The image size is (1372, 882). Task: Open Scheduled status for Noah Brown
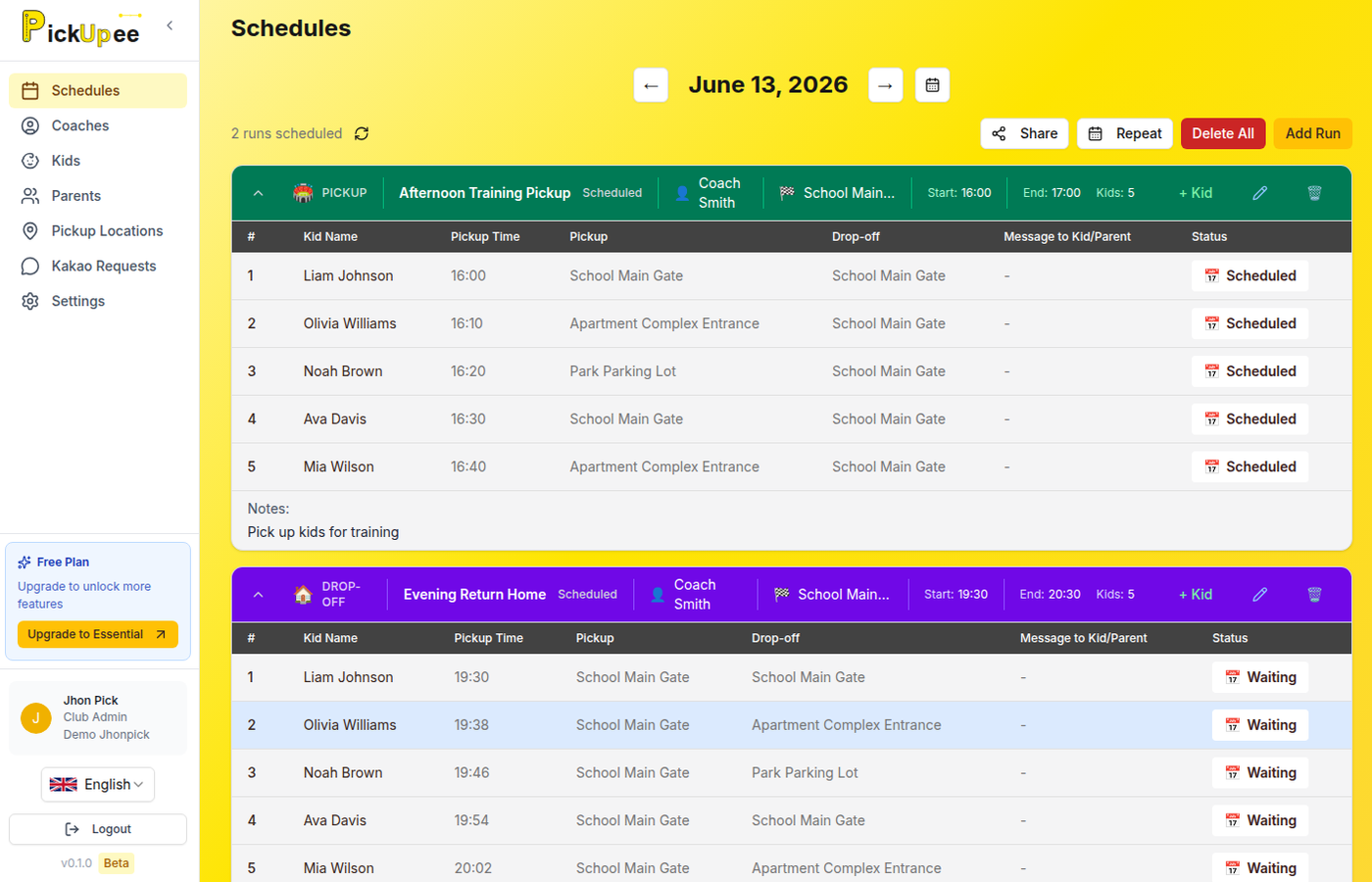pos(1249,371)
